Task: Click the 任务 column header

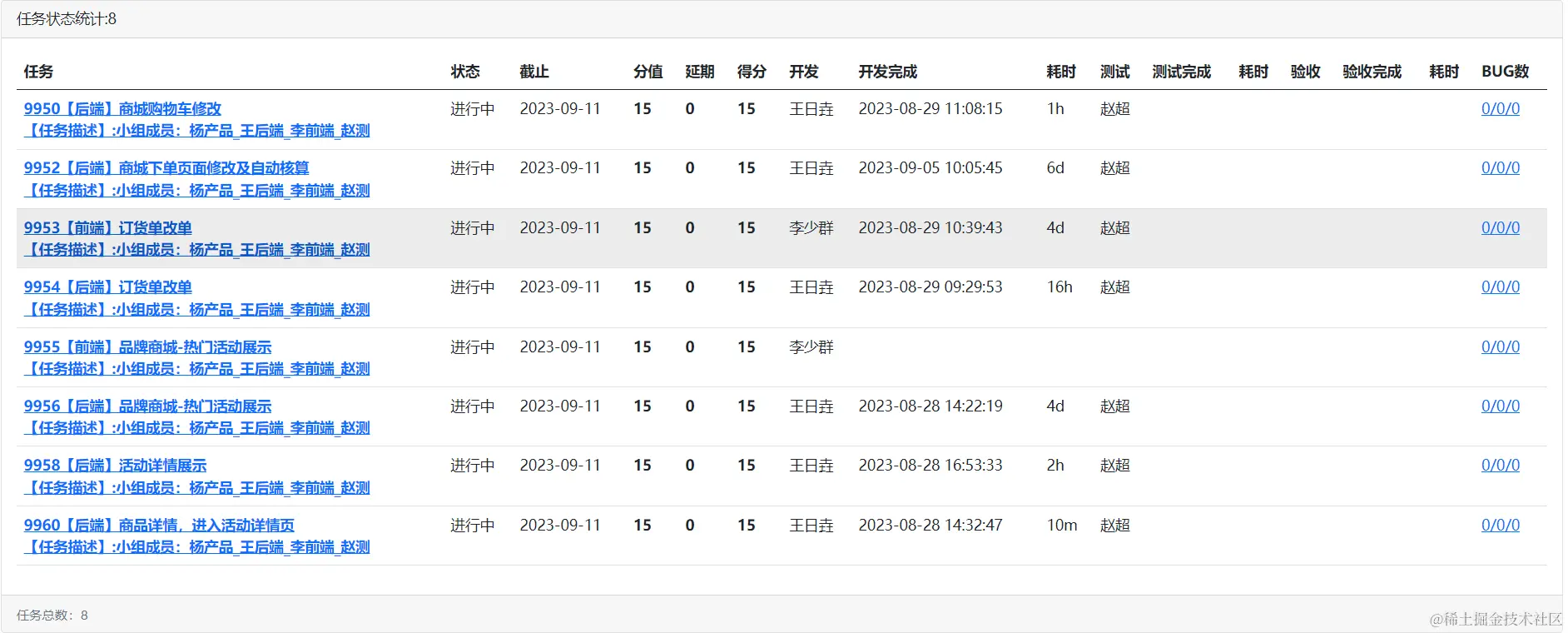Action: [x=38, y=72]
